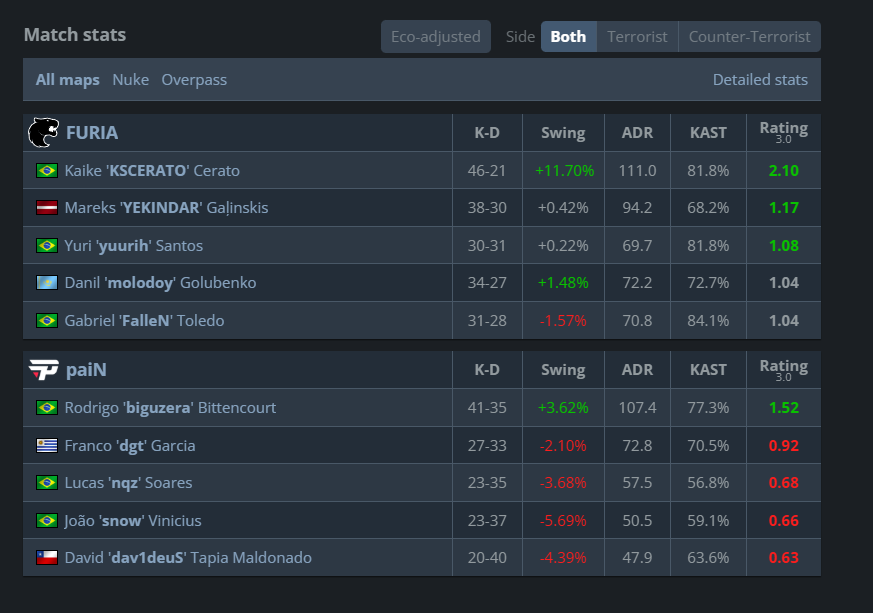Open the paiN team name link
This screenshot has height=613, width=873.
pos(86,370)
